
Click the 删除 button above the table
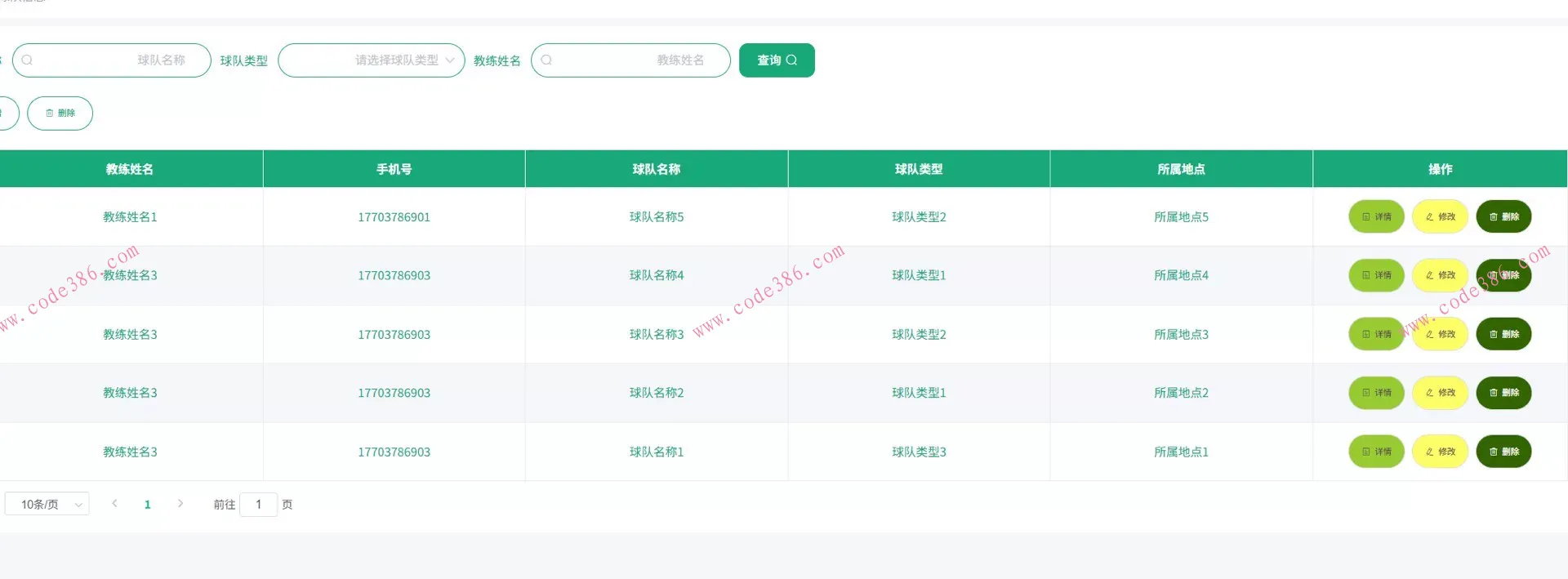[60, 114]
